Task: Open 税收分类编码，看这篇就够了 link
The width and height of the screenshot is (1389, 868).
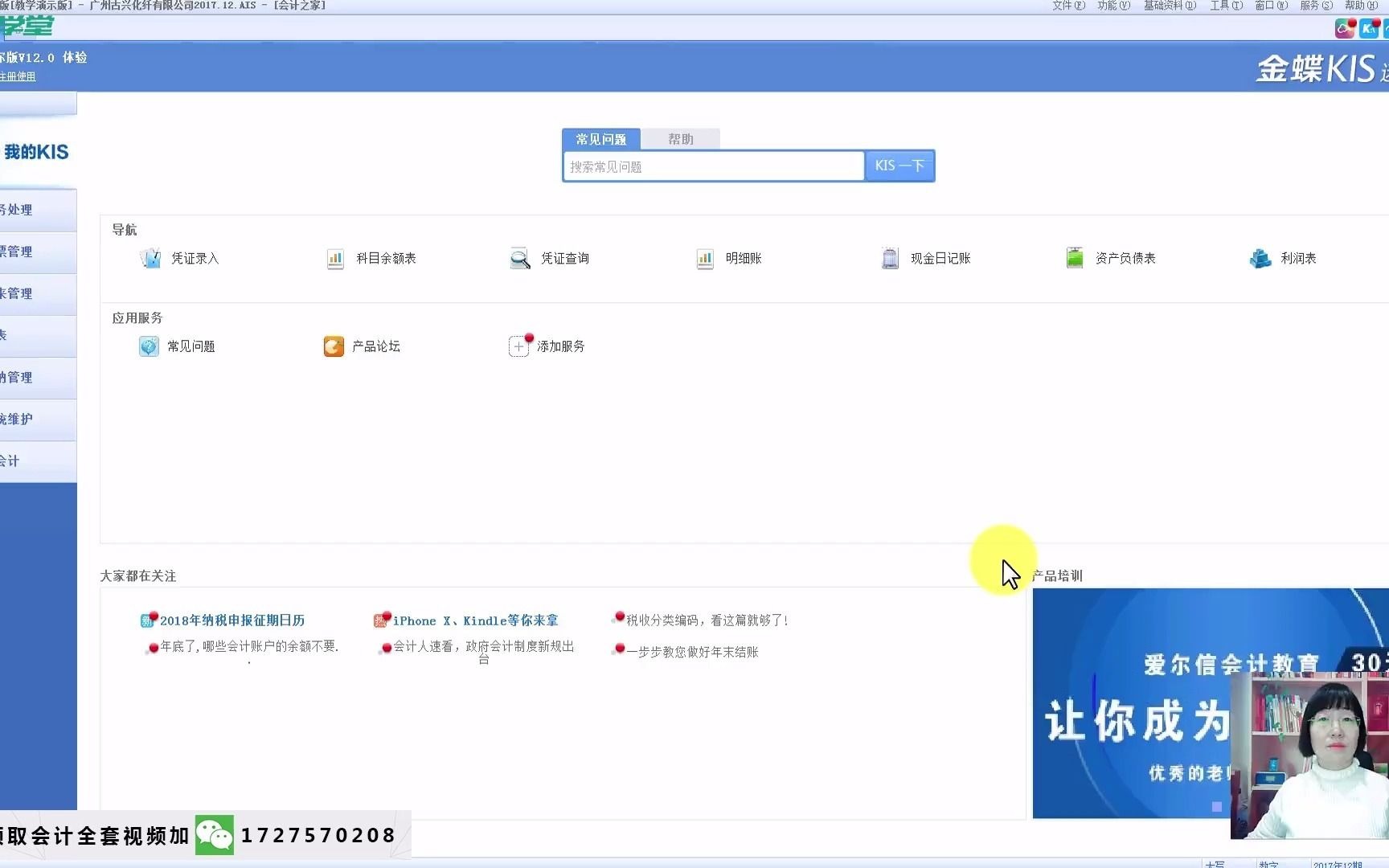Action: (x=707, y=620)
